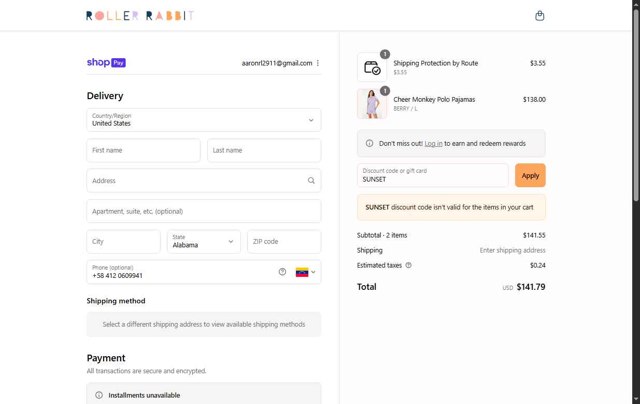Click the Cheer Monkey Polo Pajamas thumbnail

click(x=372, y=104)
